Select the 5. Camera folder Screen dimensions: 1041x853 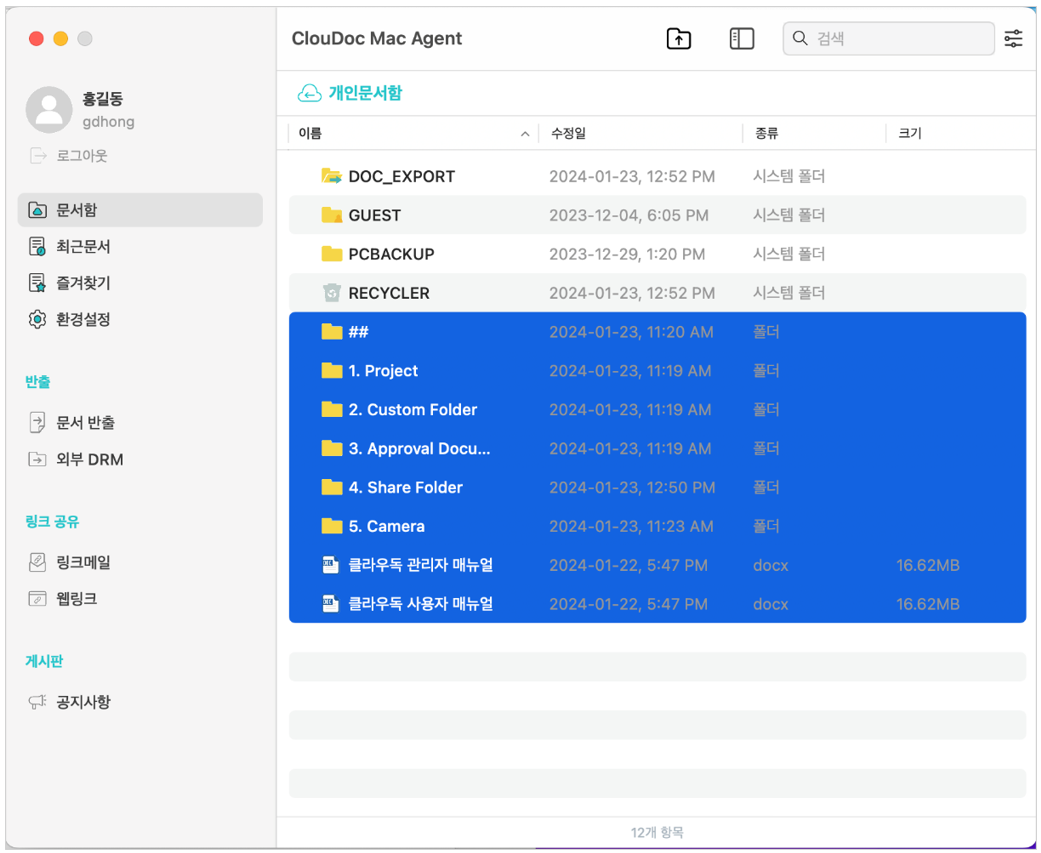tap(657, 526)
